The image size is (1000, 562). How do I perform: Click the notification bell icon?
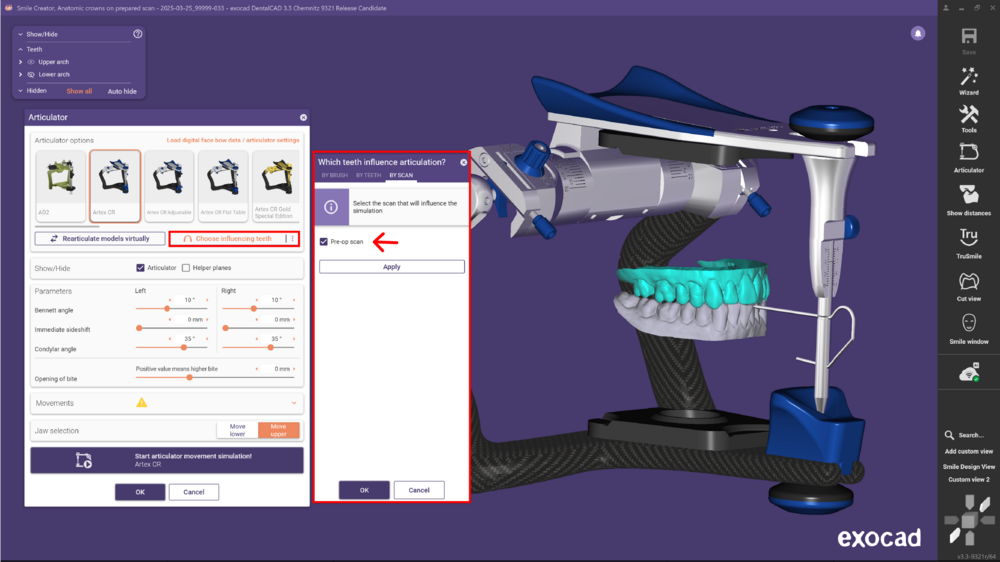click(x=917, y=34)
